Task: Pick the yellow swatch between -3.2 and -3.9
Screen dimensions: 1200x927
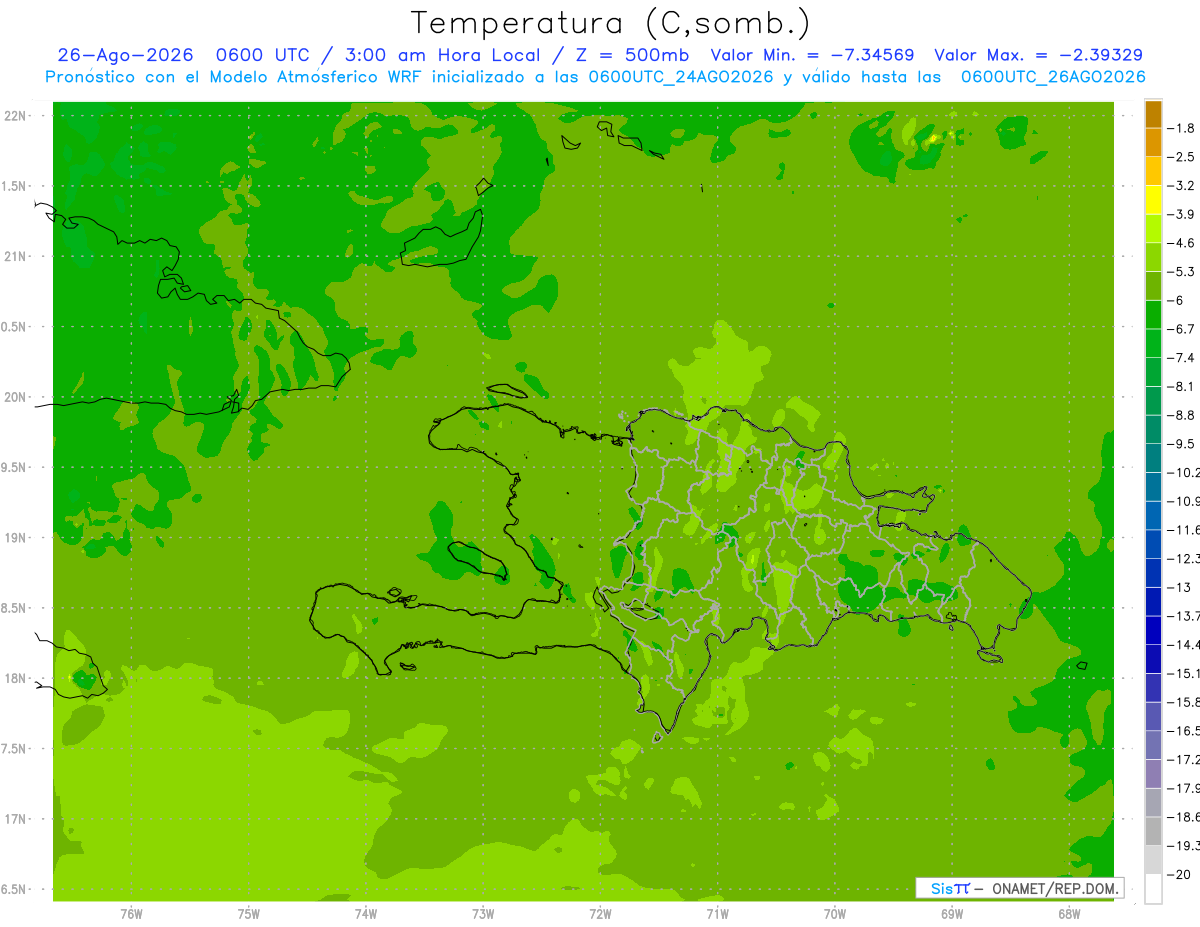Action: point(1153,200)
